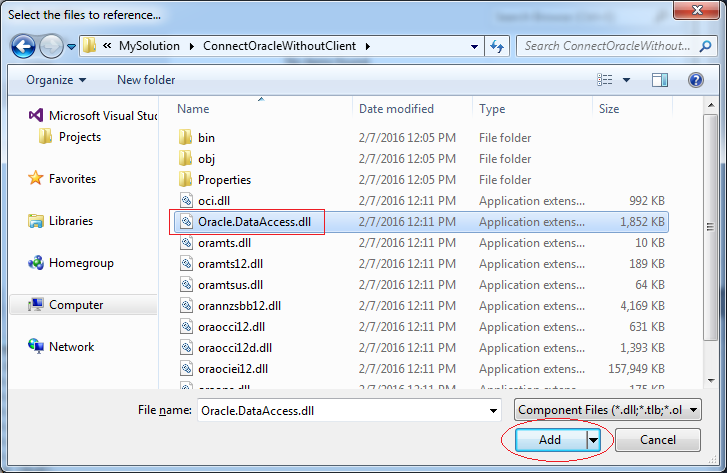The width and height of the screenshot is (727, 473).
Task: Expand the arrow after MySolution breadcrumb
Action: pos(192,46)
